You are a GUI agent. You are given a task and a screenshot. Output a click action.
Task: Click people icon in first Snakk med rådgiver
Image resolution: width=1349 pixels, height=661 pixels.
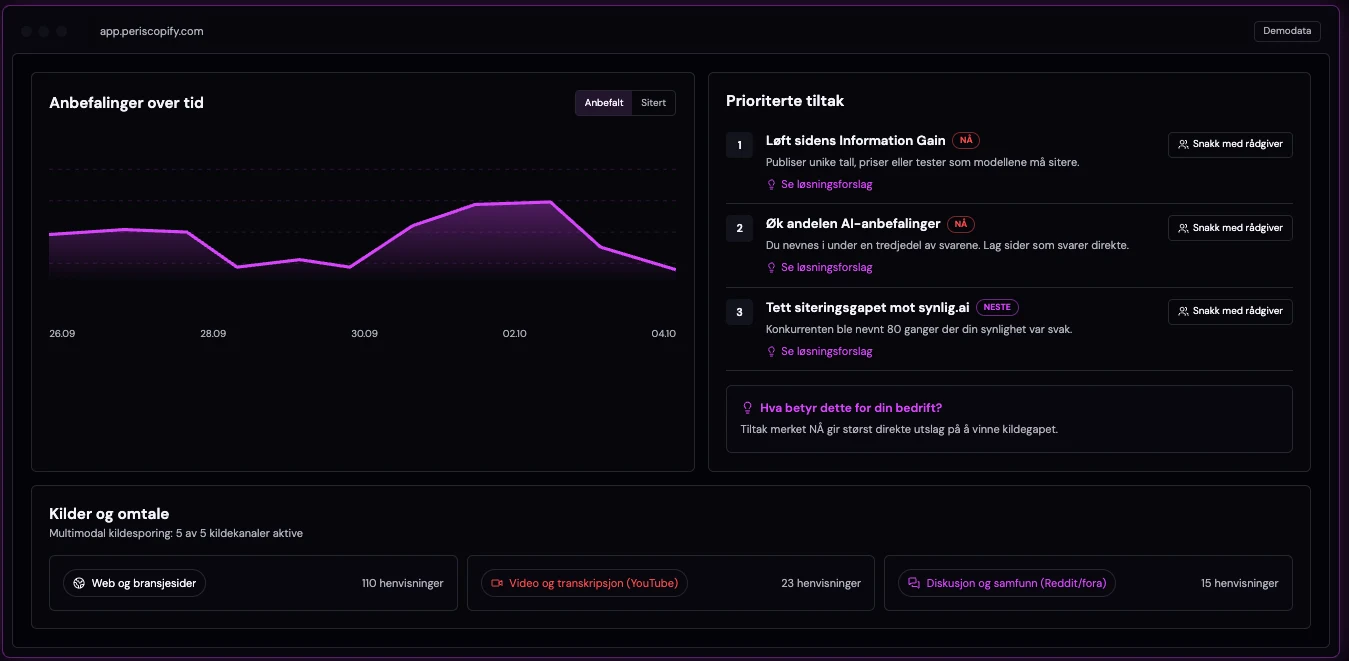(1184, 144)
